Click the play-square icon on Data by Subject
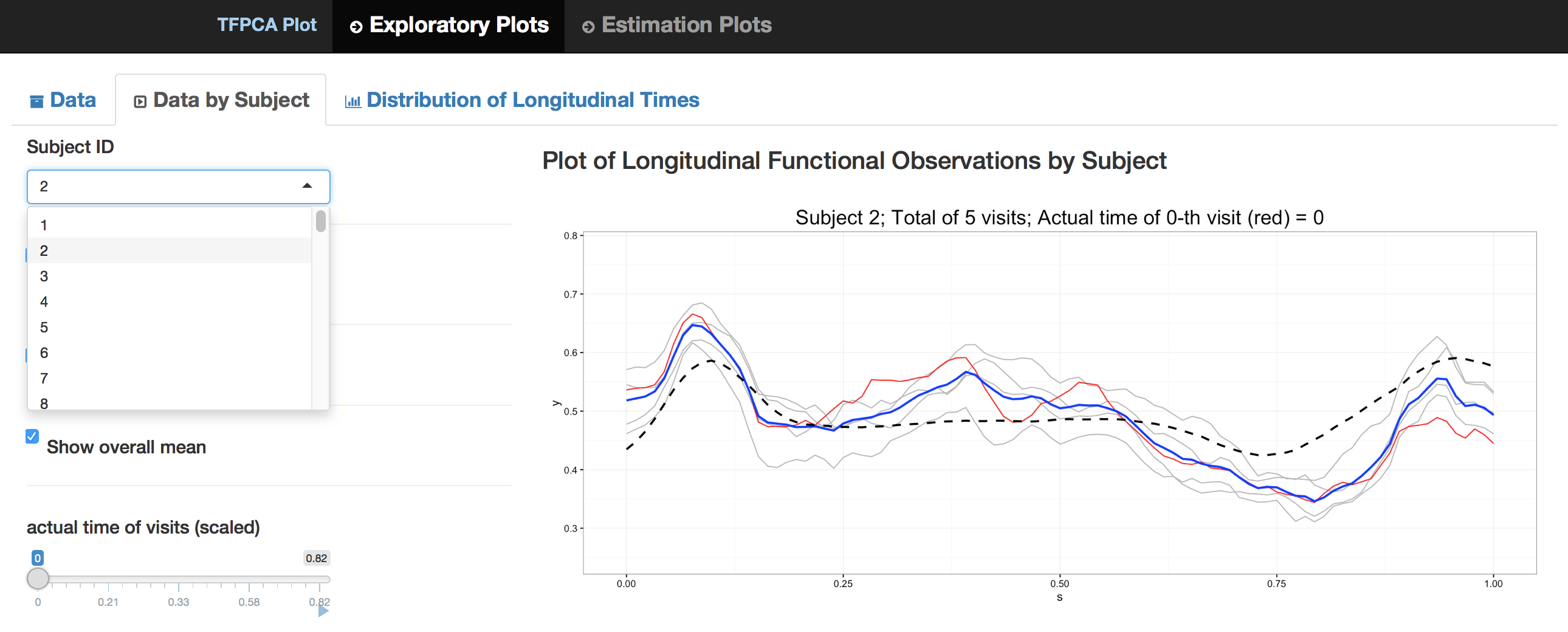Screen dimensions: 1568x632 click(140, 101)
